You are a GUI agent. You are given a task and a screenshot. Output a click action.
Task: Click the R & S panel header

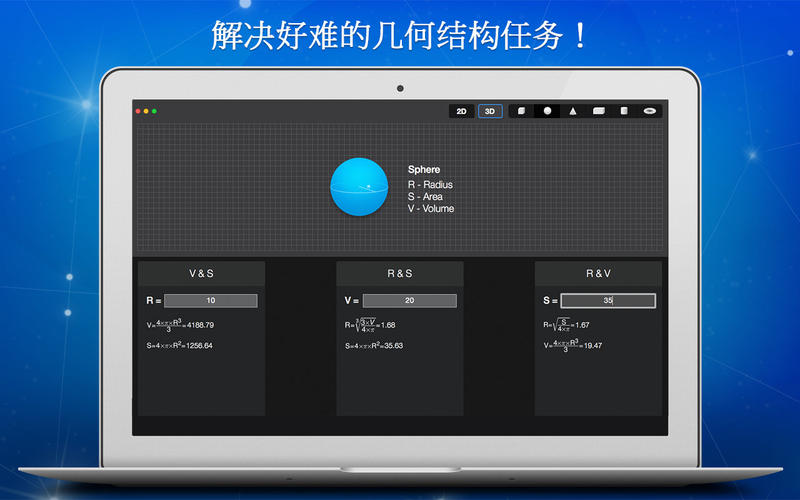point(400,273)
